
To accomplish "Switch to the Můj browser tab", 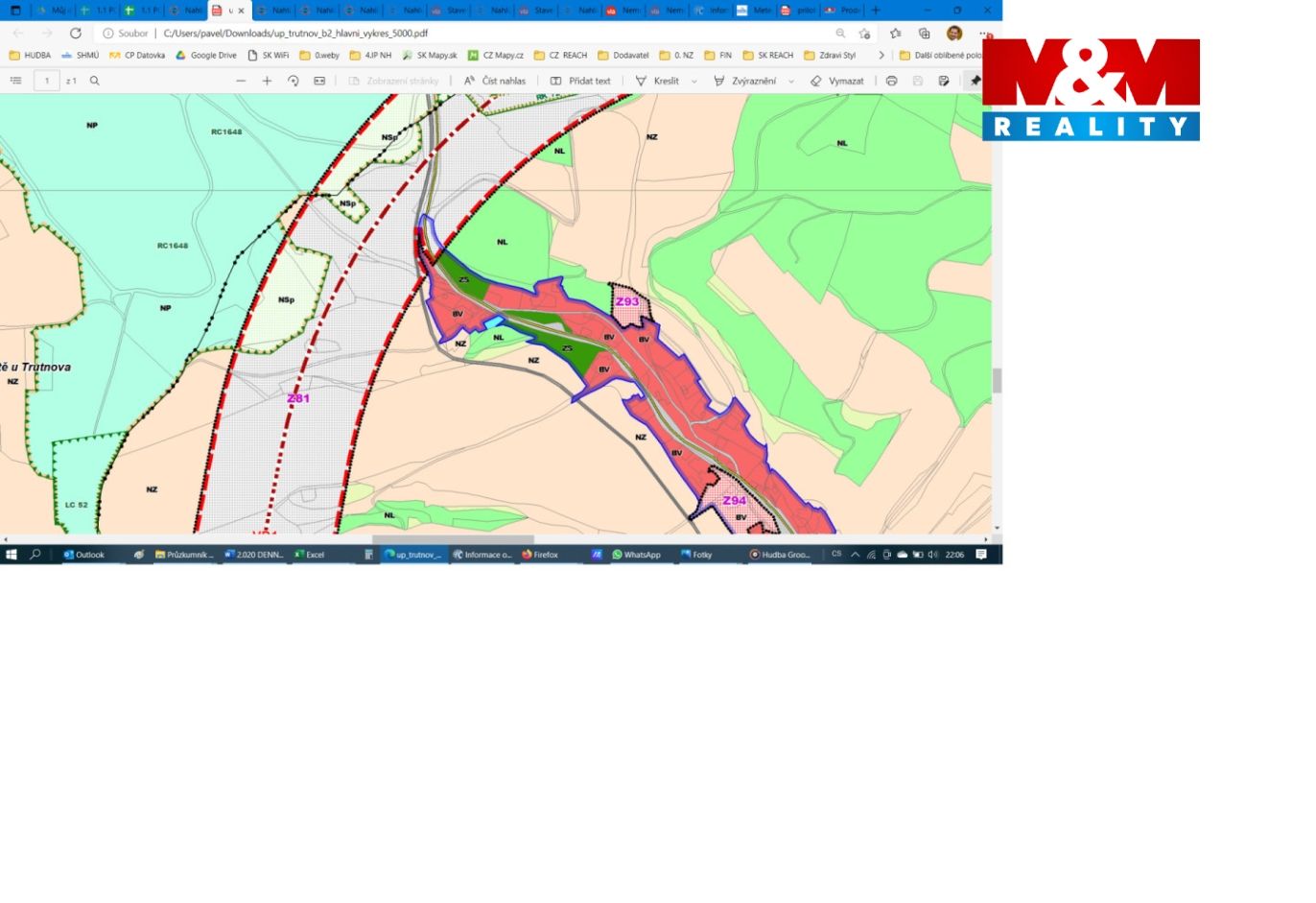I will coord(54,11).
